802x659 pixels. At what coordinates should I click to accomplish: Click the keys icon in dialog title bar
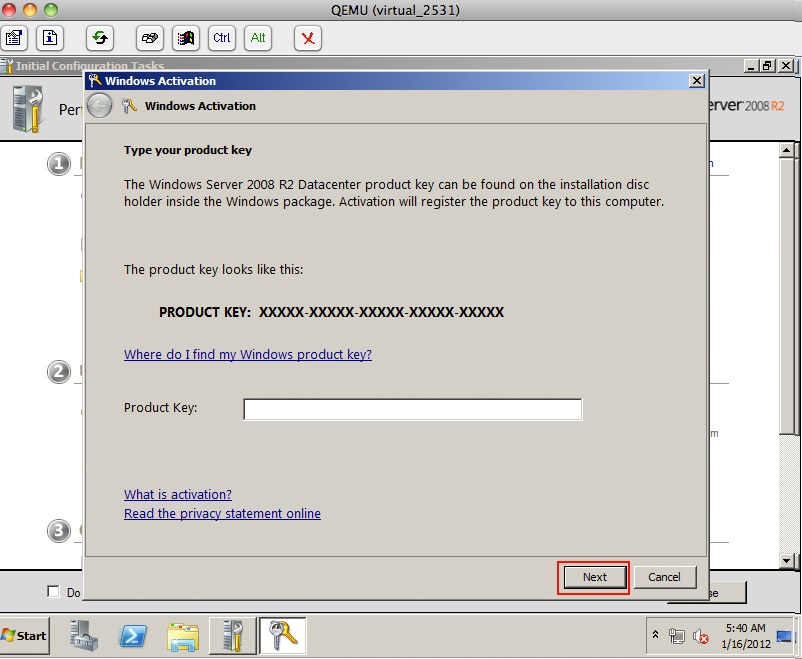click(x=95, y=80)
